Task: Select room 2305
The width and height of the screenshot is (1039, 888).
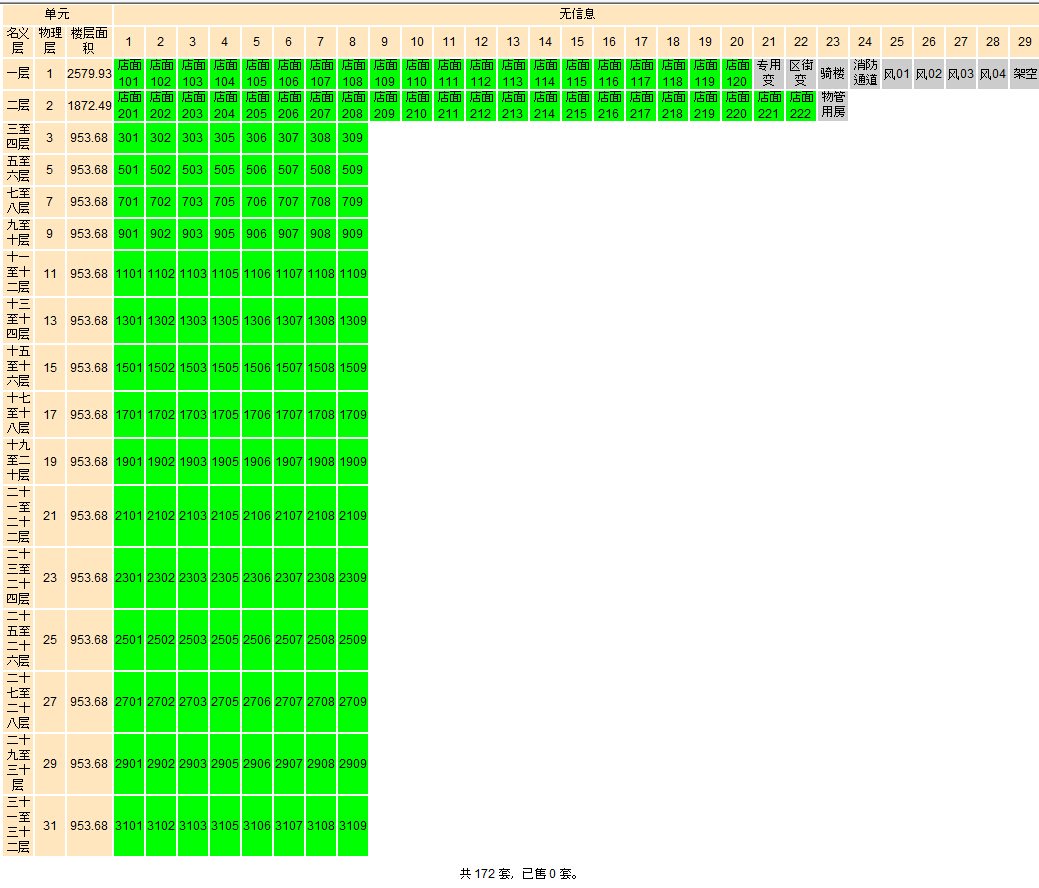Action: pos(225,578)
